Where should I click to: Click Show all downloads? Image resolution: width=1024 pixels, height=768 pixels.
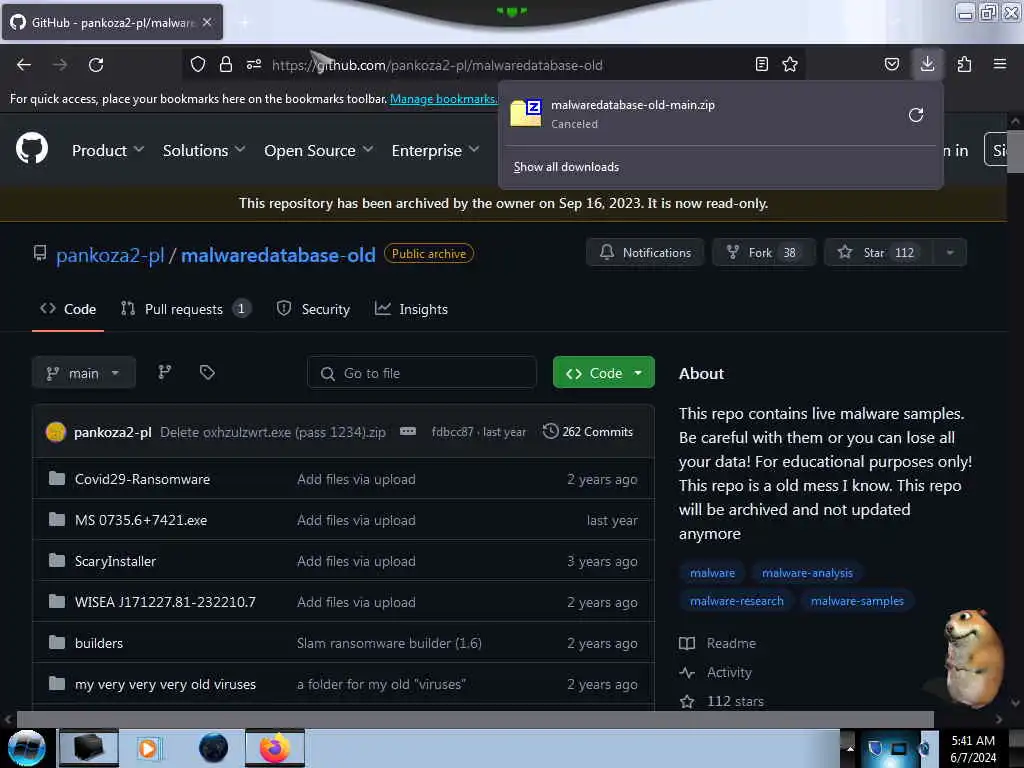[566, 167]
